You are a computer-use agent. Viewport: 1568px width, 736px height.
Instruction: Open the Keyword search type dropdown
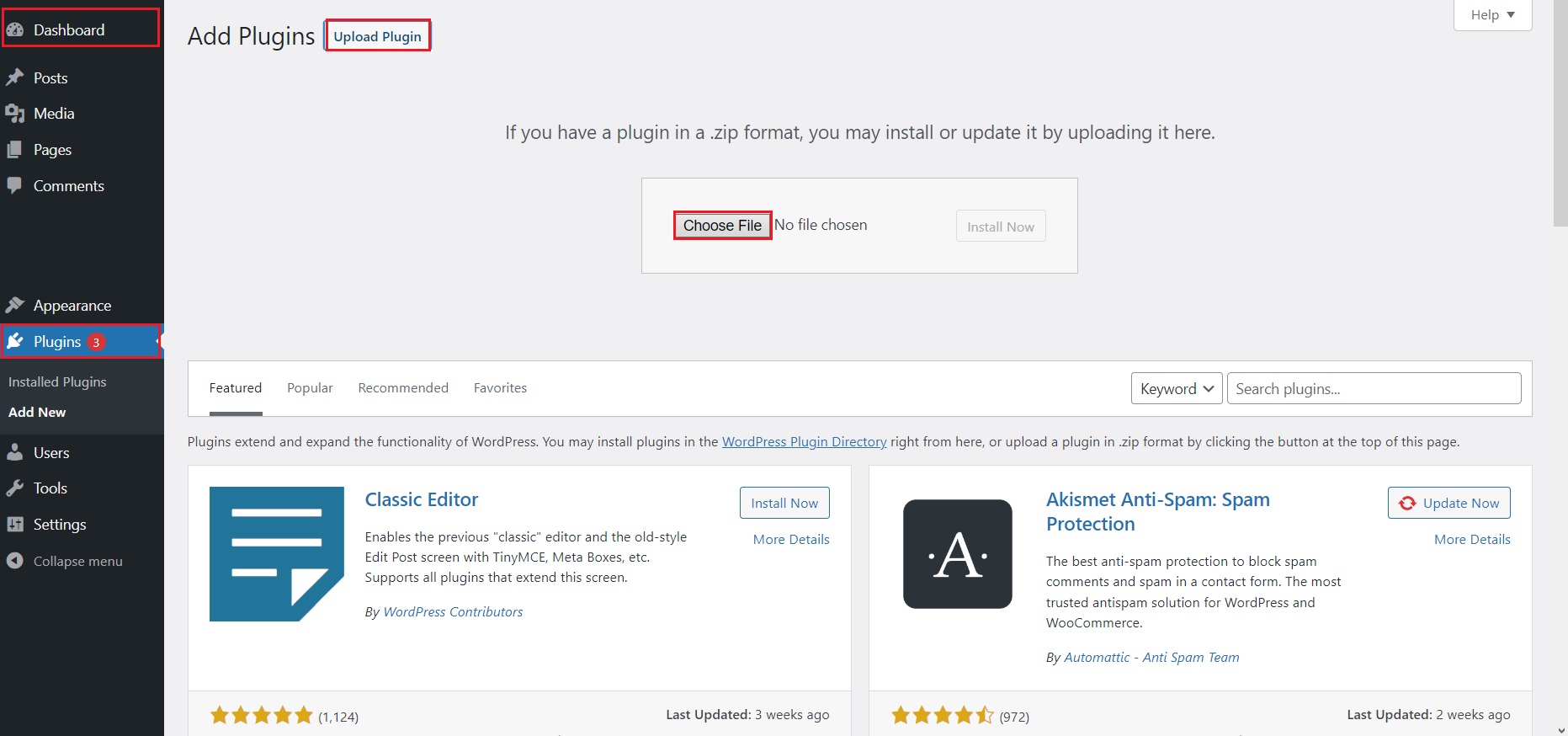coord(1177,388)
